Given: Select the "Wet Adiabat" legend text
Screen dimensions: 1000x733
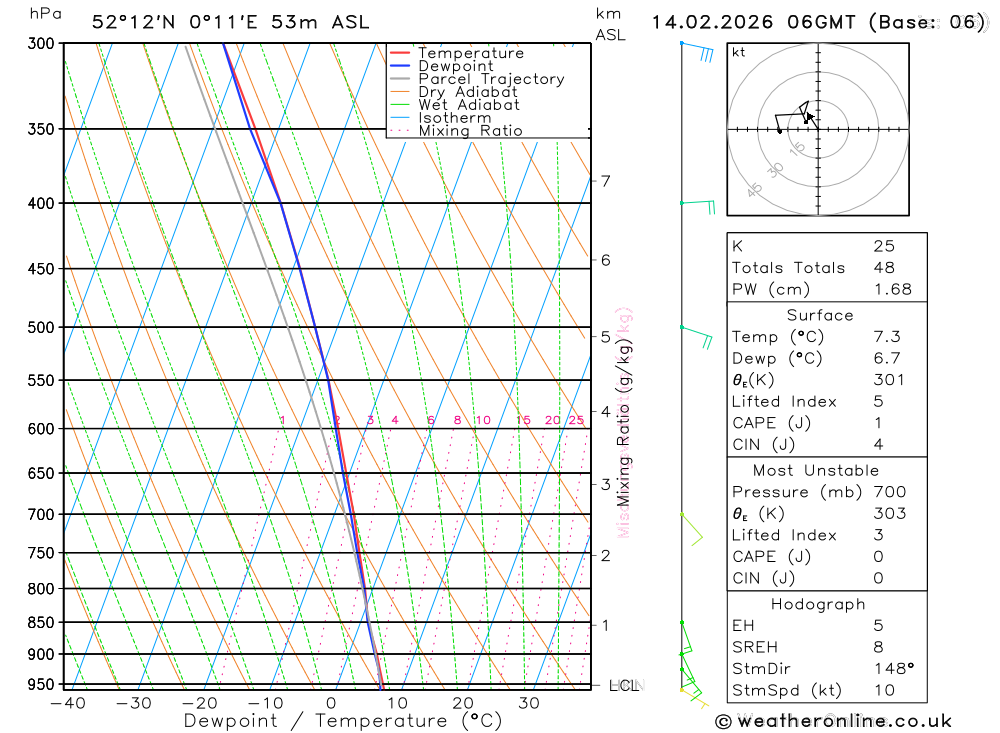Looking at the screenshot, I should click(x=469, y=105).
